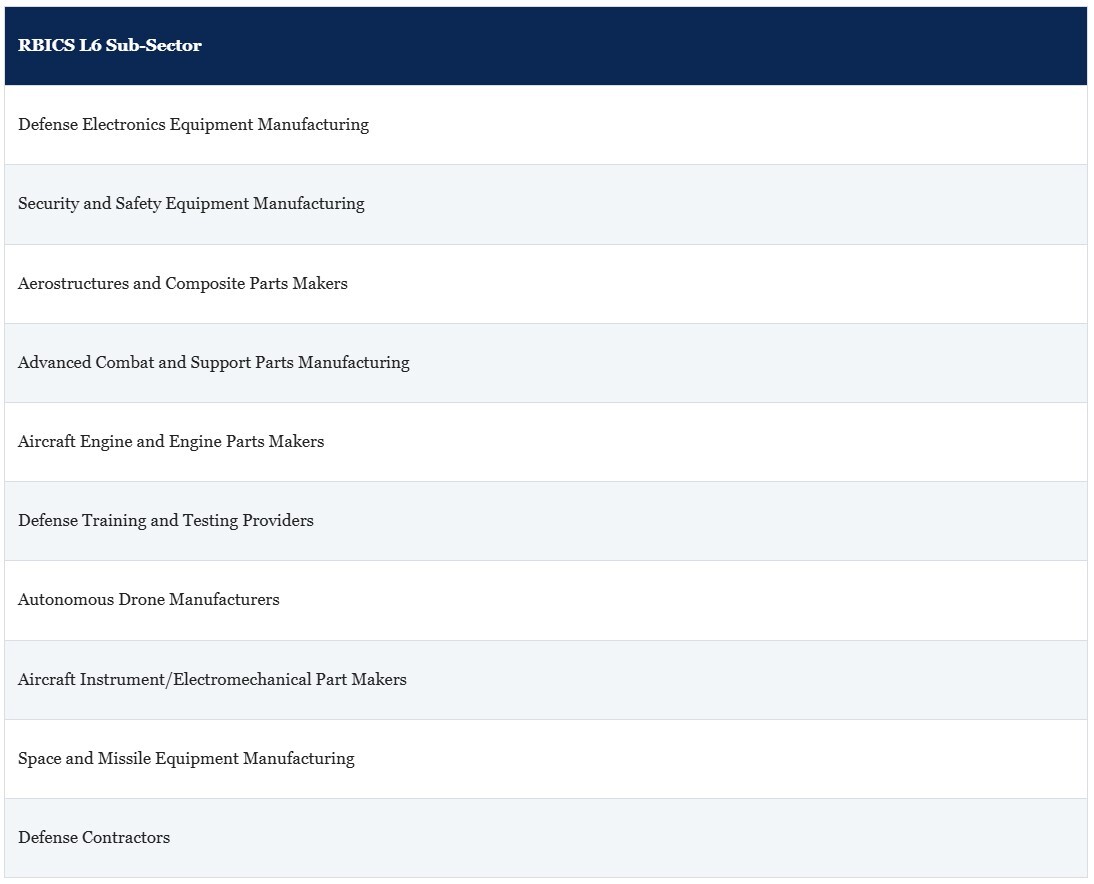Click the Aircraft Engine and Engine Parts Makers row
Viewport: 1094px width, 884px height.
coord(546,442)
